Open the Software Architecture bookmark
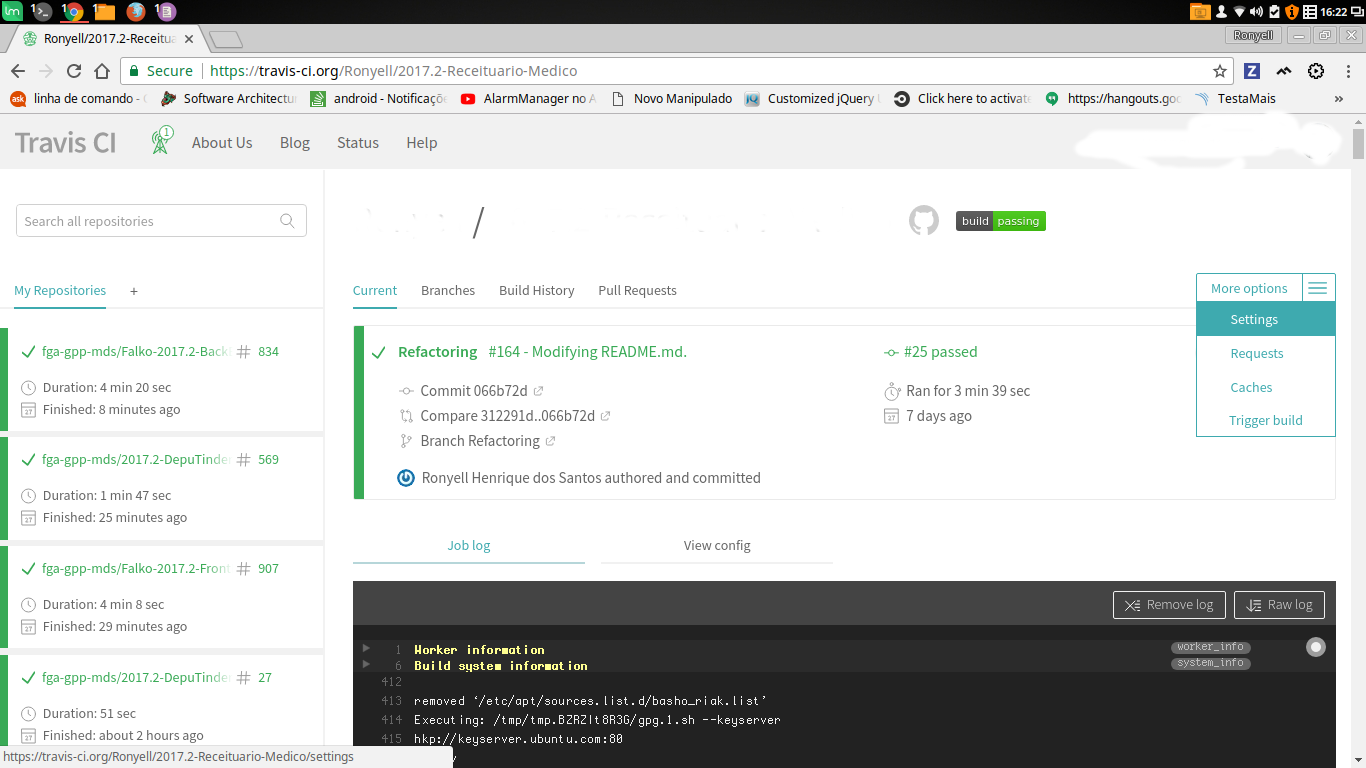1366x768 pixels. click(x=229, y=99)
